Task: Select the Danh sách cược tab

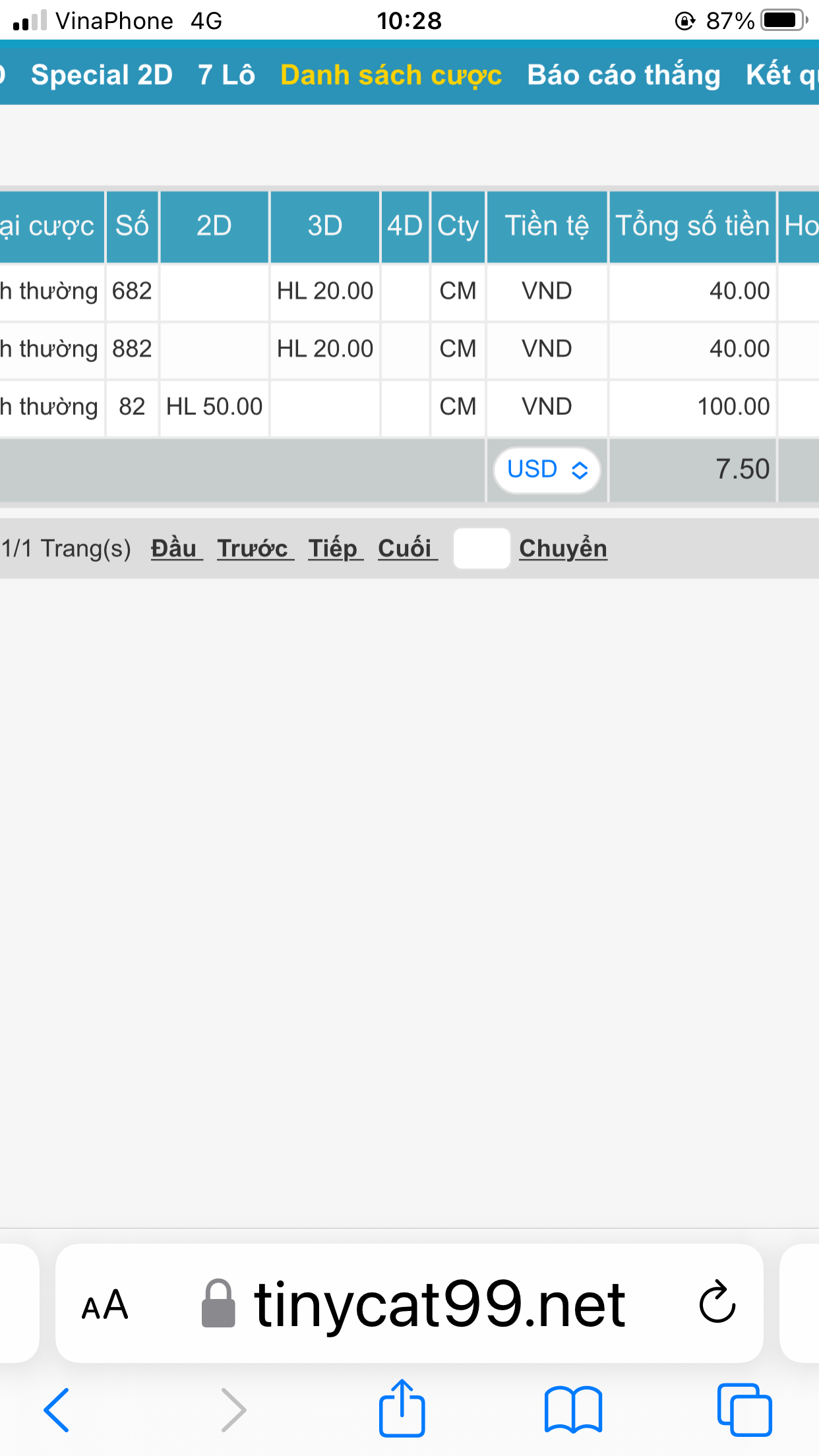Action: [391, 75]
